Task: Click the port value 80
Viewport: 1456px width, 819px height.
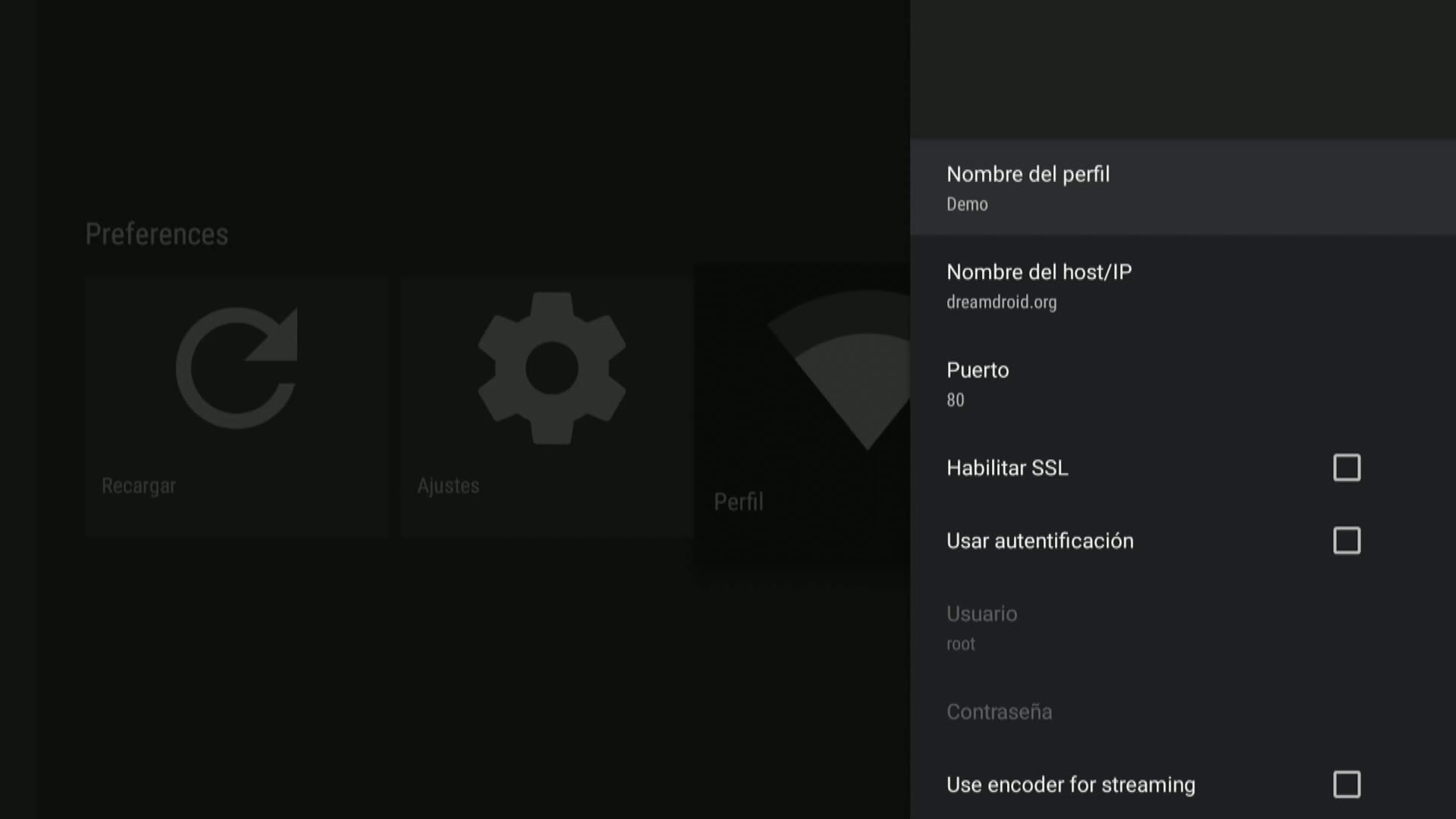Action: [955, 400]
